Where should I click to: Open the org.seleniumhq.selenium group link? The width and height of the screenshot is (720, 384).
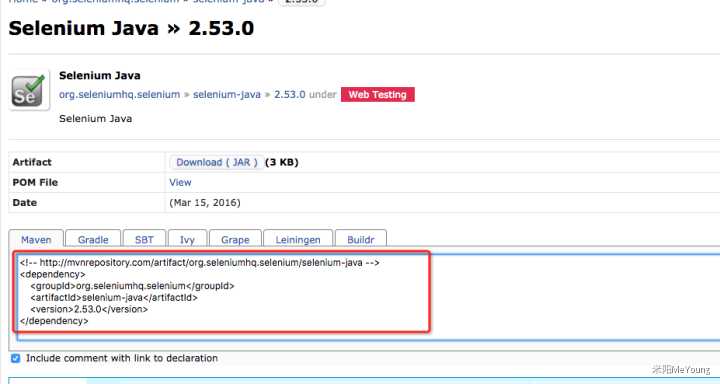[x=119, y=95]
